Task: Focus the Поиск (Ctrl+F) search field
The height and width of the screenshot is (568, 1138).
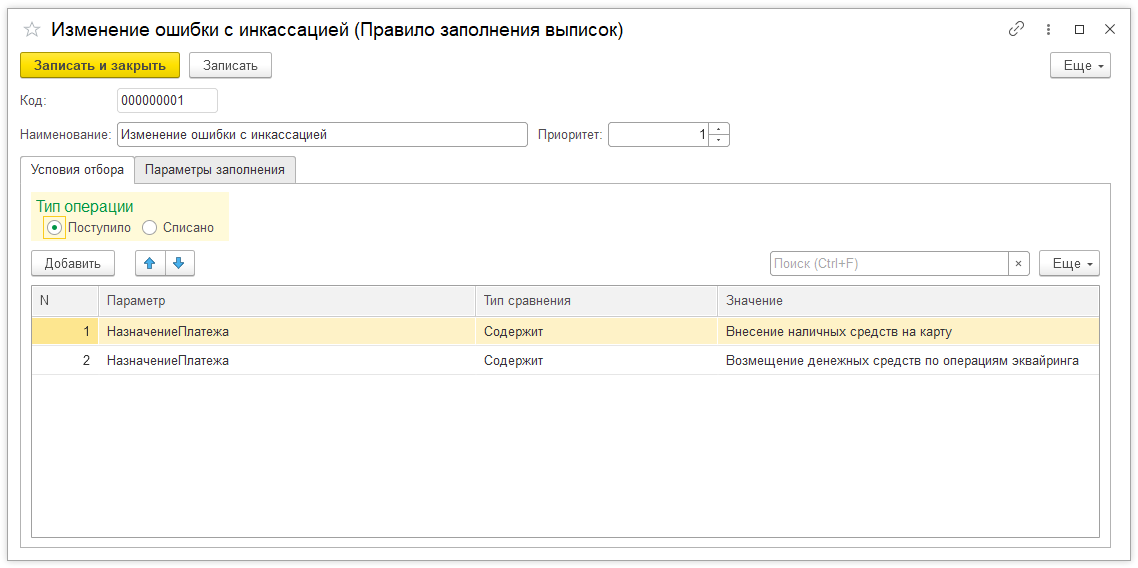Action: tap(889, 264)
